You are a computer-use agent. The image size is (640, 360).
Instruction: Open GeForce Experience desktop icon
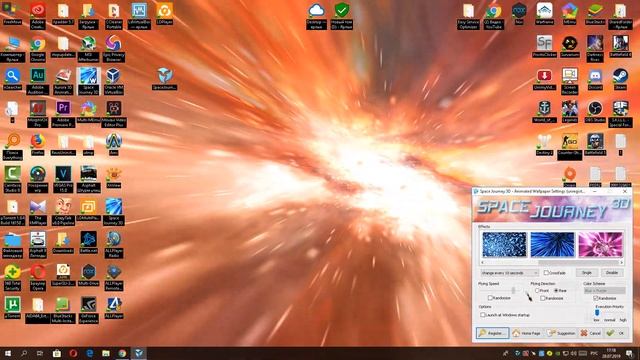pos(88,309)
